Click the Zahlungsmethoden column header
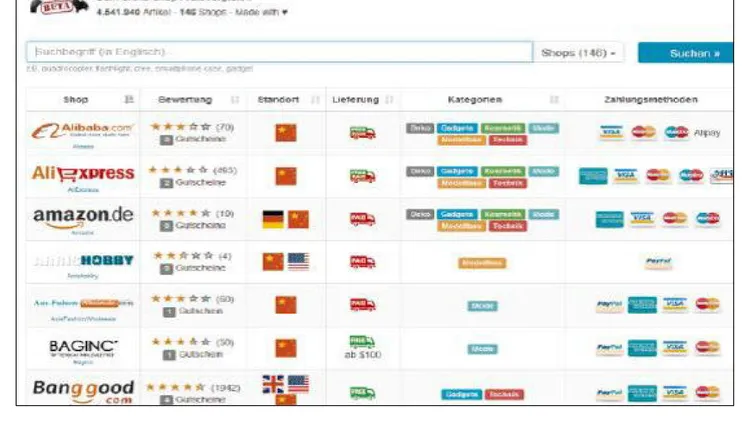This screenshot has width=750, height=421. point(651,100)
